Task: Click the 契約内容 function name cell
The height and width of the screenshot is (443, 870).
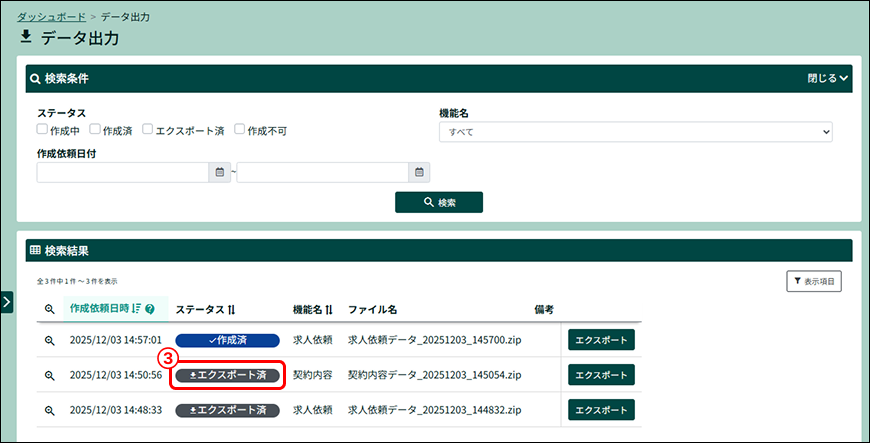Action: point(313,375)
